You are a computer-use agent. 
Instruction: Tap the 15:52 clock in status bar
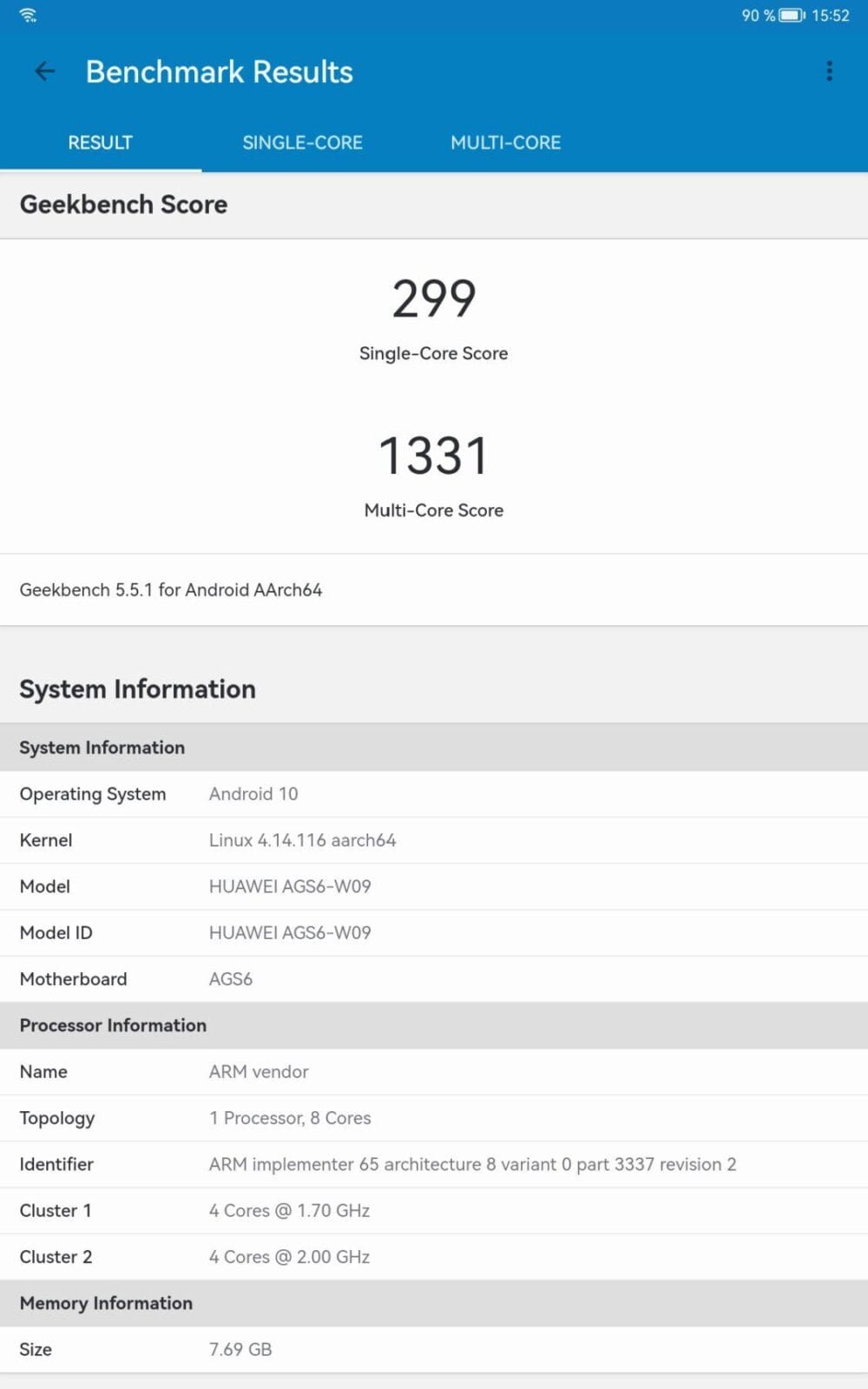831,16
